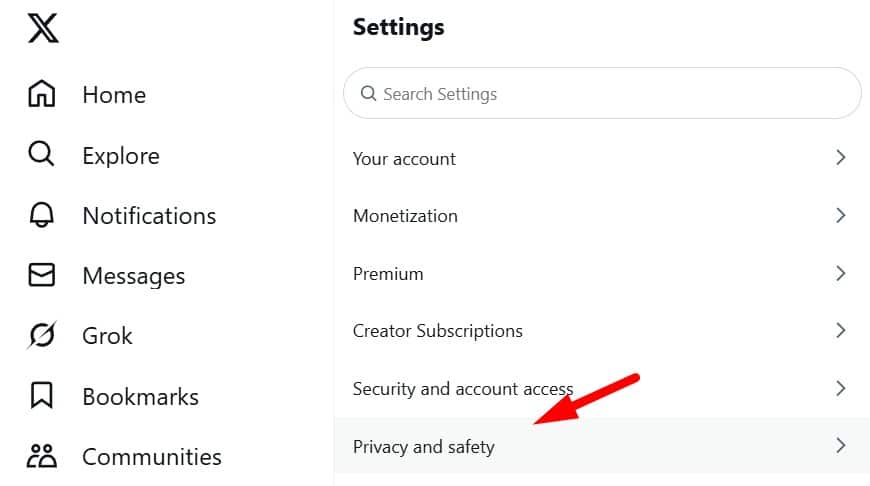The image size is (870, 486).
Task: Expand the Premium chevron
Action: pos(841,273)
